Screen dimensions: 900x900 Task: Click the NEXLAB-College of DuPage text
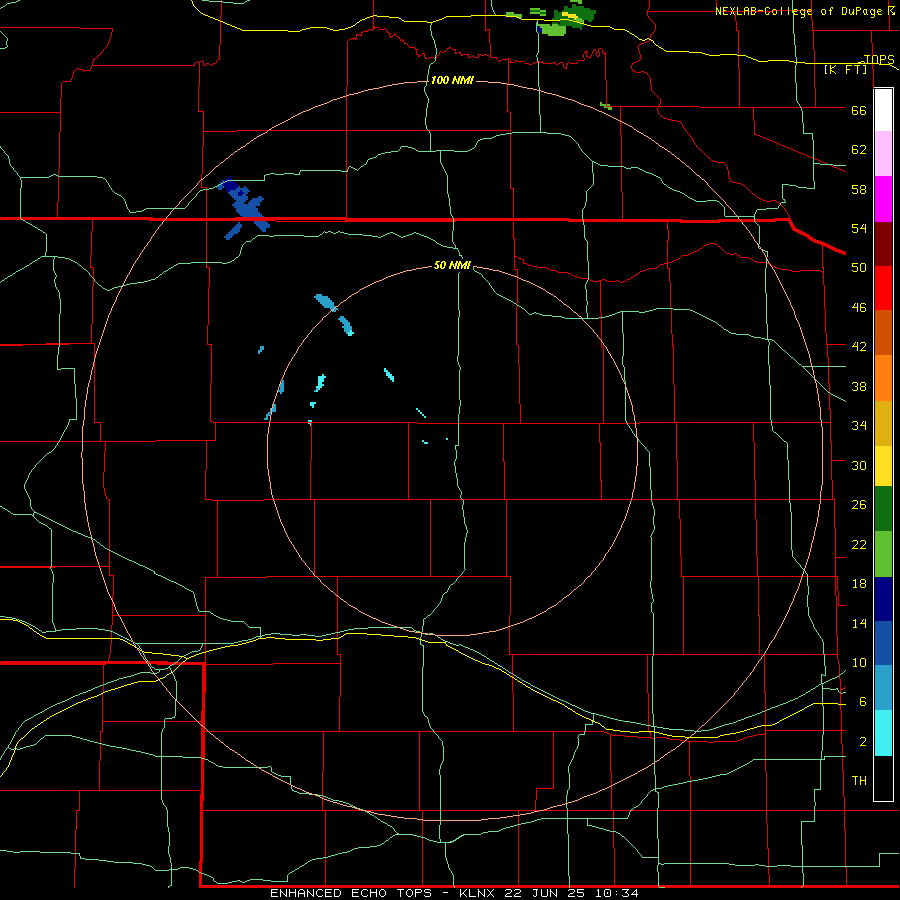(x=798, y=11)
